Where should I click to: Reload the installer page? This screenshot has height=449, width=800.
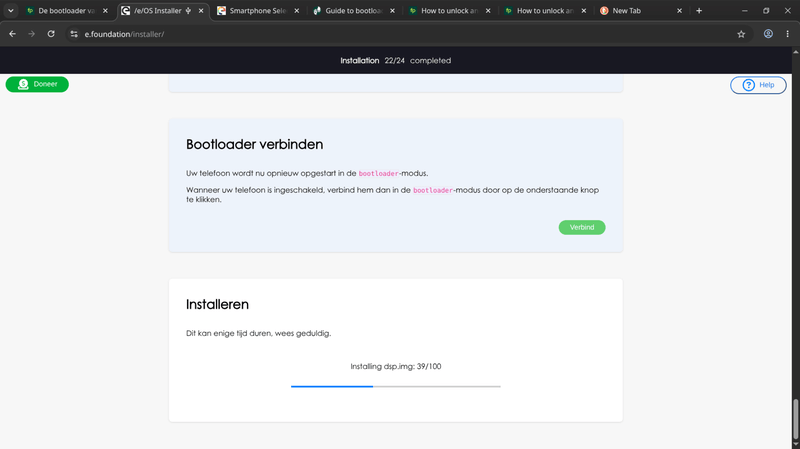pos(51,34)
